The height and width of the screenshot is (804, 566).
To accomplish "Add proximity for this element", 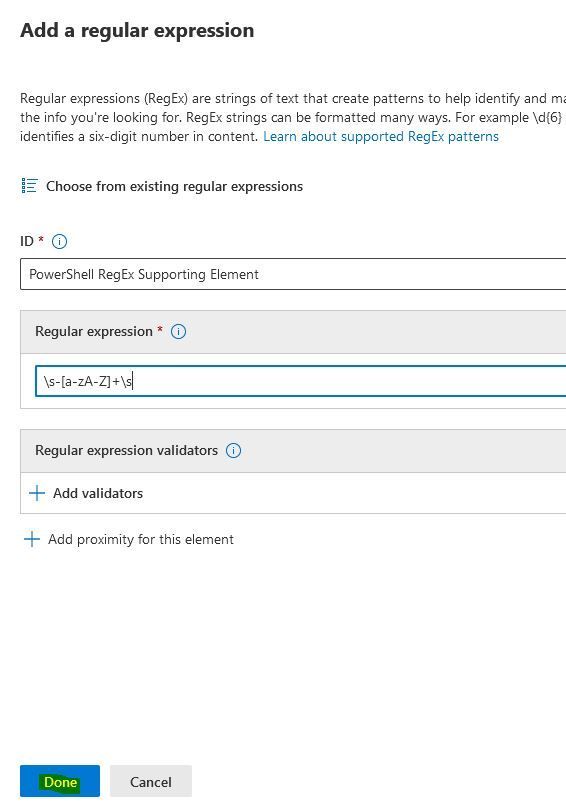I will (140, 539).
